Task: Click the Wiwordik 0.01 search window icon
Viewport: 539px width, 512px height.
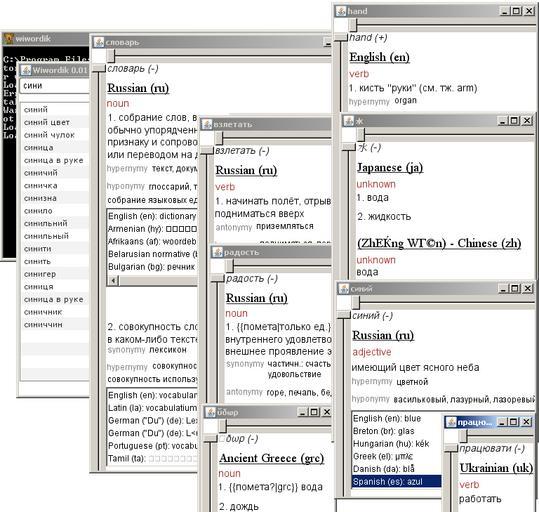Action: pos(26,70)
